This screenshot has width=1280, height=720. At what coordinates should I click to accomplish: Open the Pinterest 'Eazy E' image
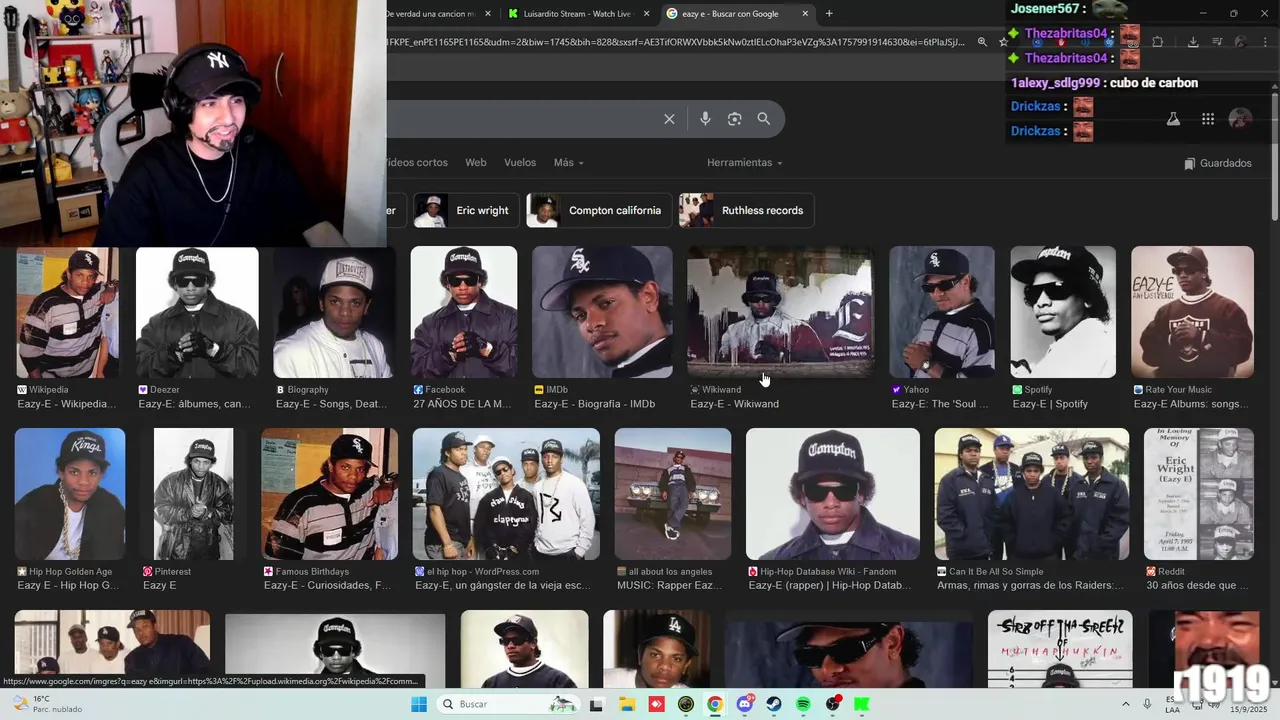(193, 494)
